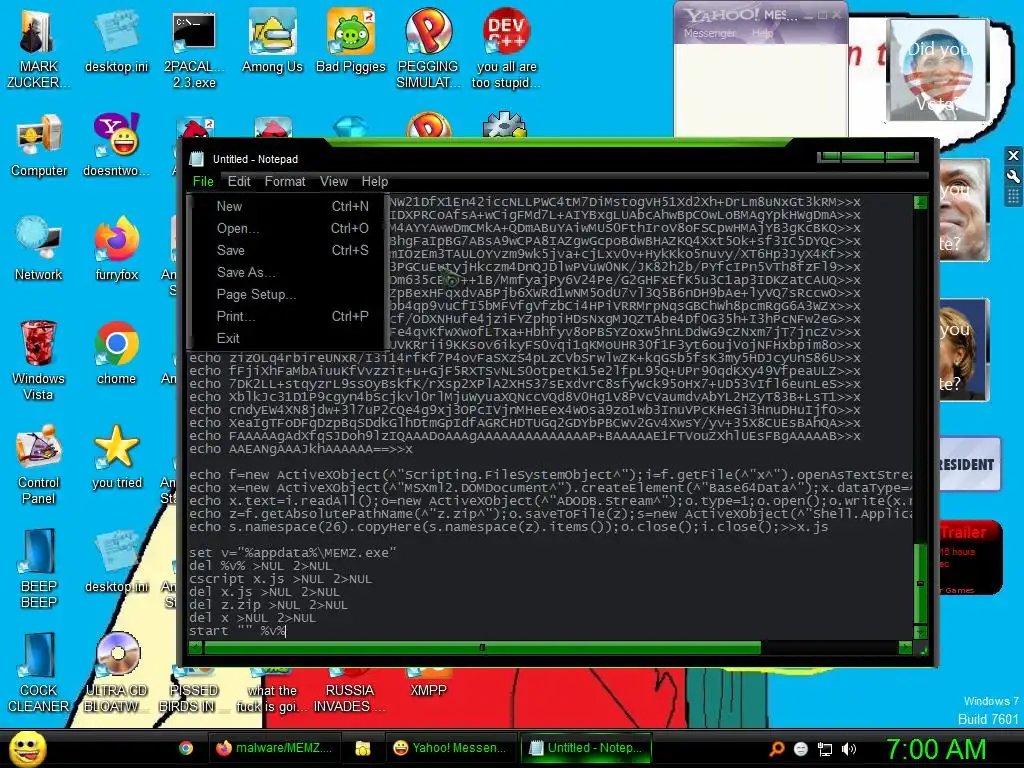Click the network tray icon
Viewport: 1024px width, 768px height.
coord(825,749)
